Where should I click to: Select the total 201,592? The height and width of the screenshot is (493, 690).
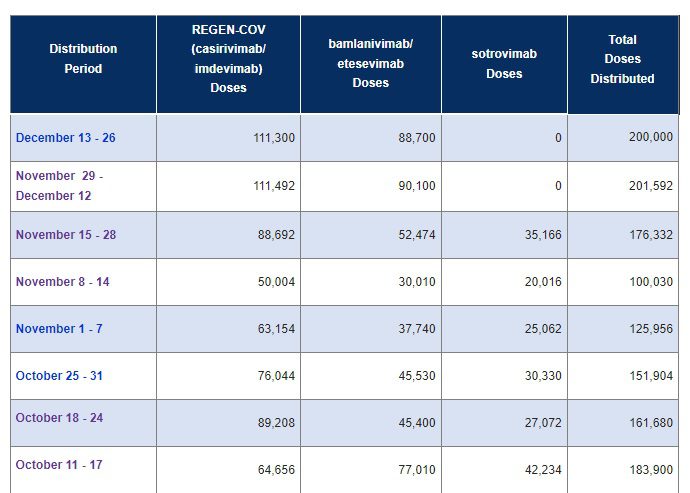pyautogui.click(x=651, y=186)
